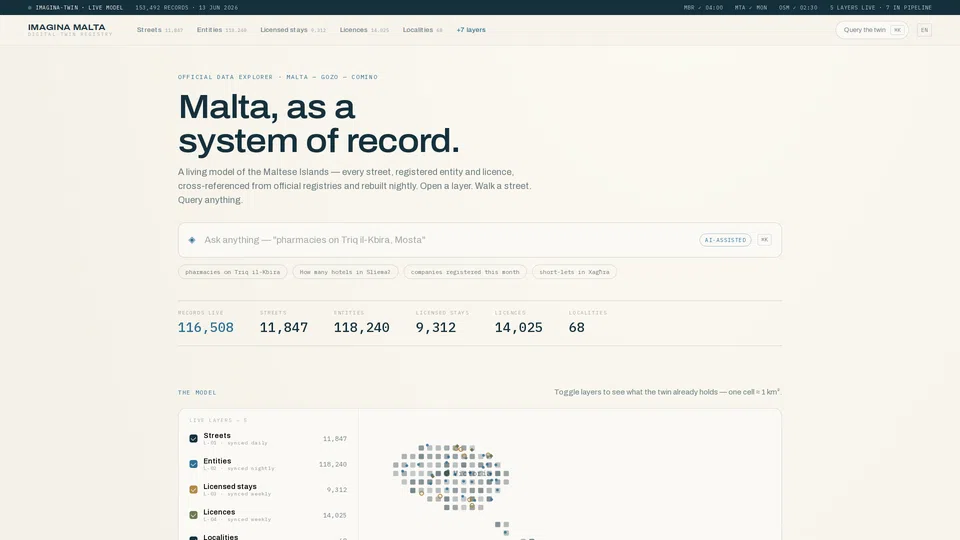Image resolution: width=960 pixels, height=540 pixels.
Task: Click the diamond icon in the search box
Action: [x=192, y=240]
